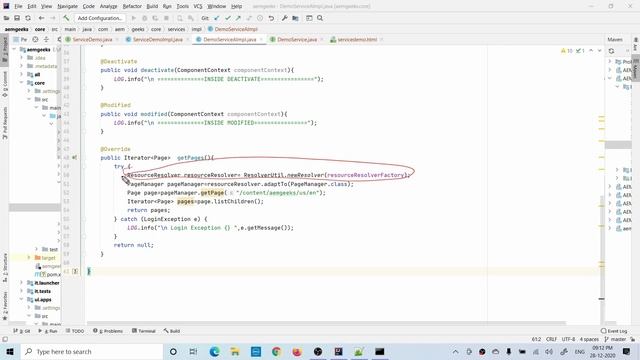The height and width of the screenshot is (360, 640).
Task: Click Git push green arrow icon
Action: click(238, 18)
